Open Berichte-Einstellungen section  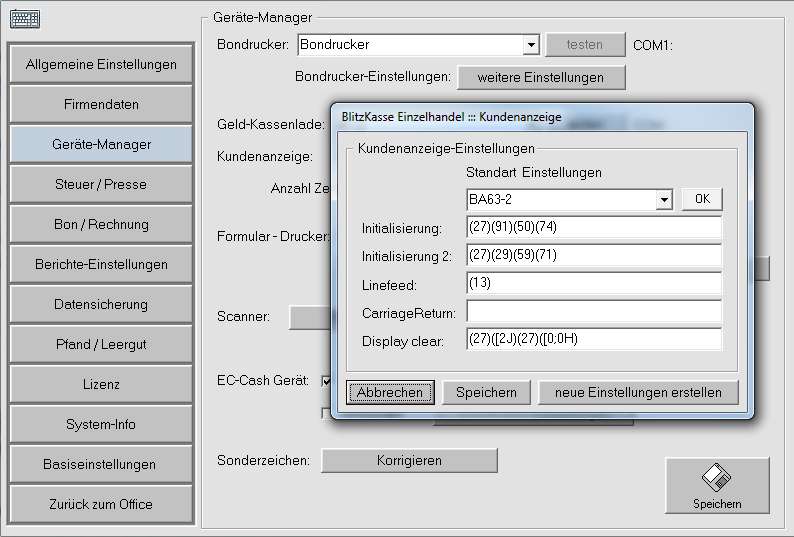click(101, 264)
